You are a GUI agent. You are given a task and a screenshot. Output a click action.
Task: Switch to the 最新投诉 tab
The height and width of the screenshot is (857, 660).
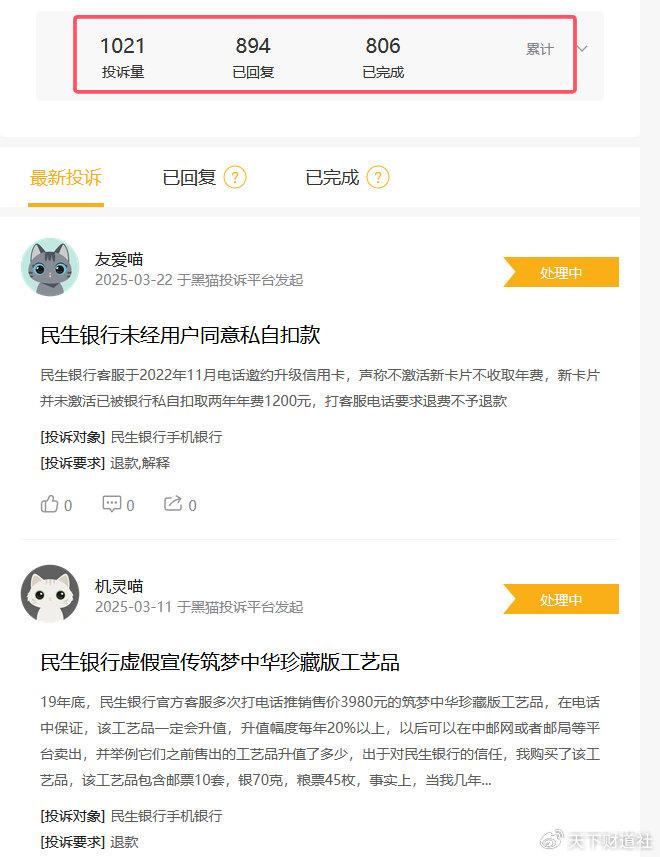(66, 178)
